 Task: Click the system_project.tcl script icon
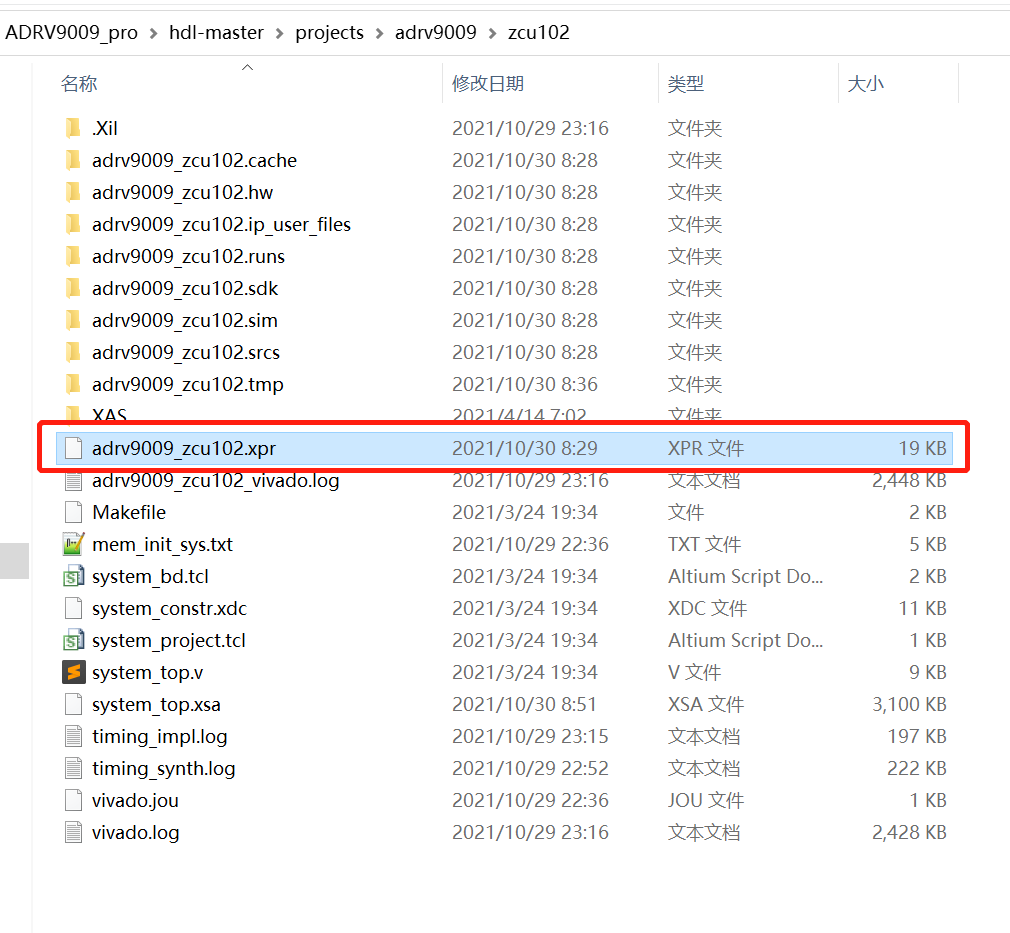tap(73, 640)
